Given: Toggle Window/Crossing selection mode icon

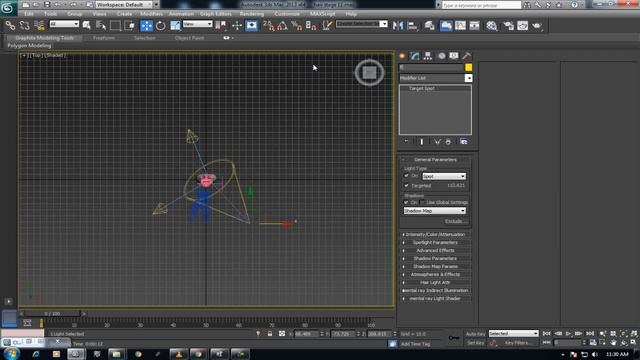Looking at the screenshot, I should tap(130, 26).
